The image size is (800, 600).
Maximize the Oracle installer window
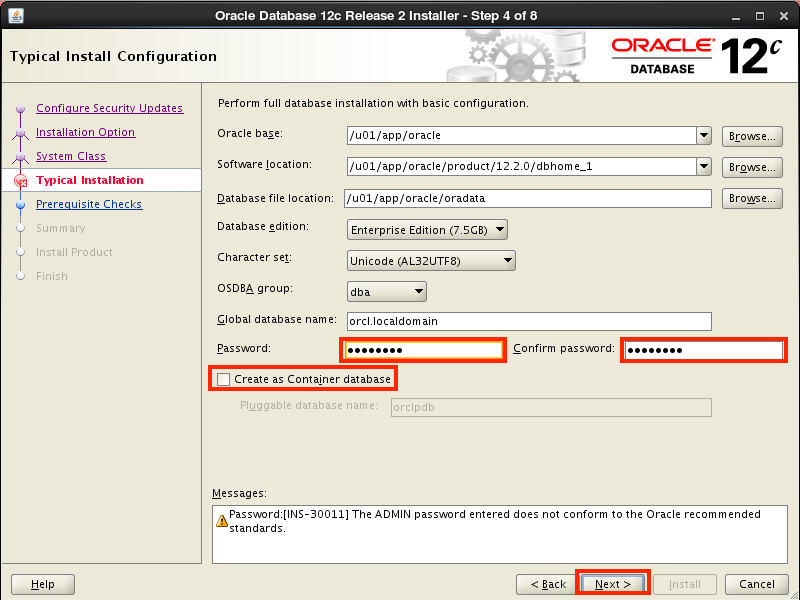pos(760,16)
